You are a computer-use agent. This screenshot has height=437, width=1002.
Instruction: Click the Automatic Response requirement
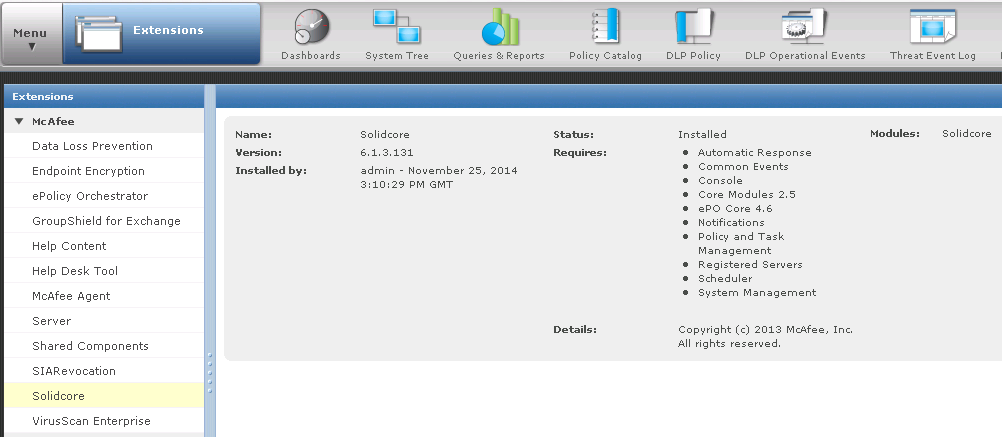point(754,152)
